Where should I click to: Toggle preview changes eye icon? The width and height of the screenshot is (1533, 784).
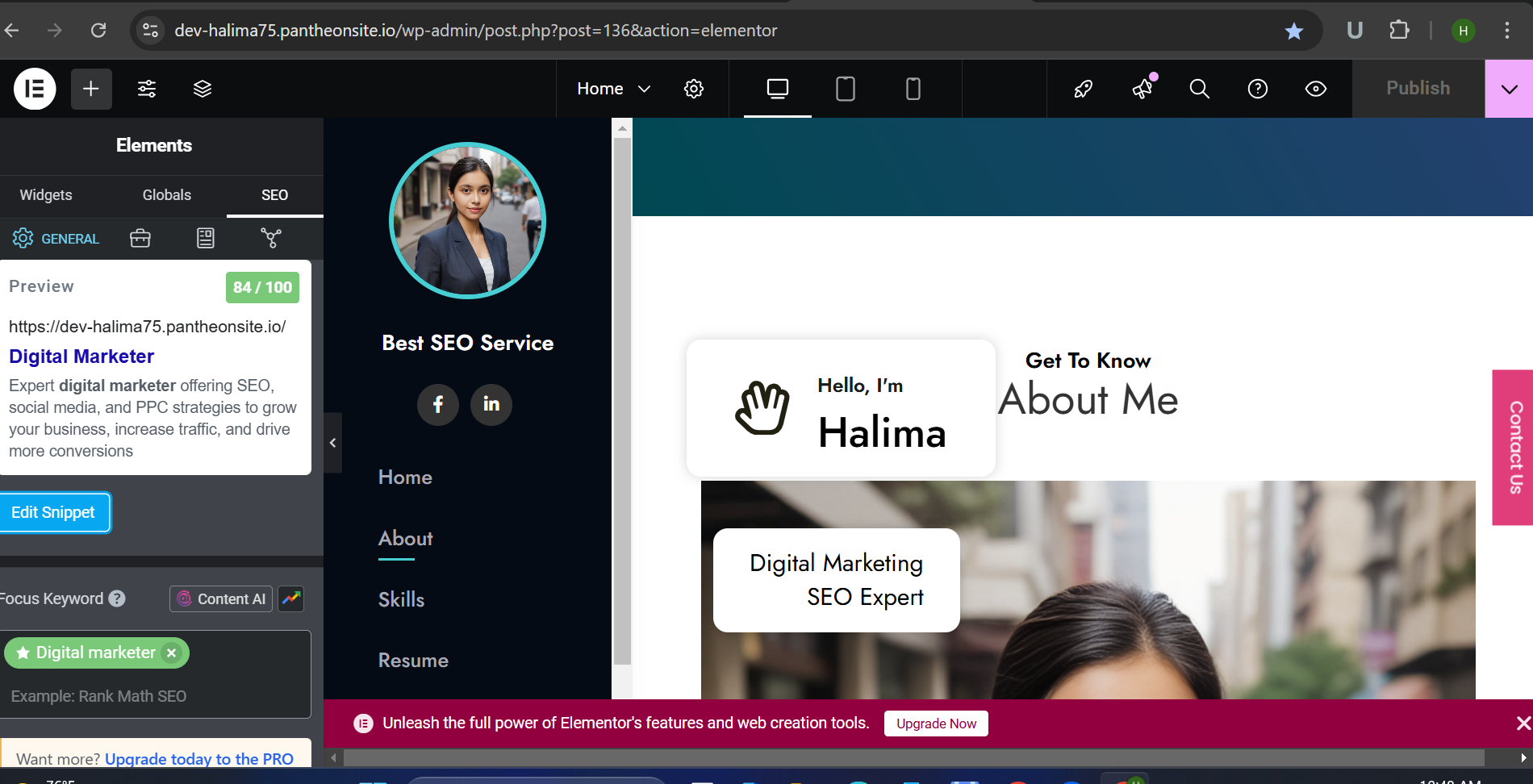(1316, 89)
